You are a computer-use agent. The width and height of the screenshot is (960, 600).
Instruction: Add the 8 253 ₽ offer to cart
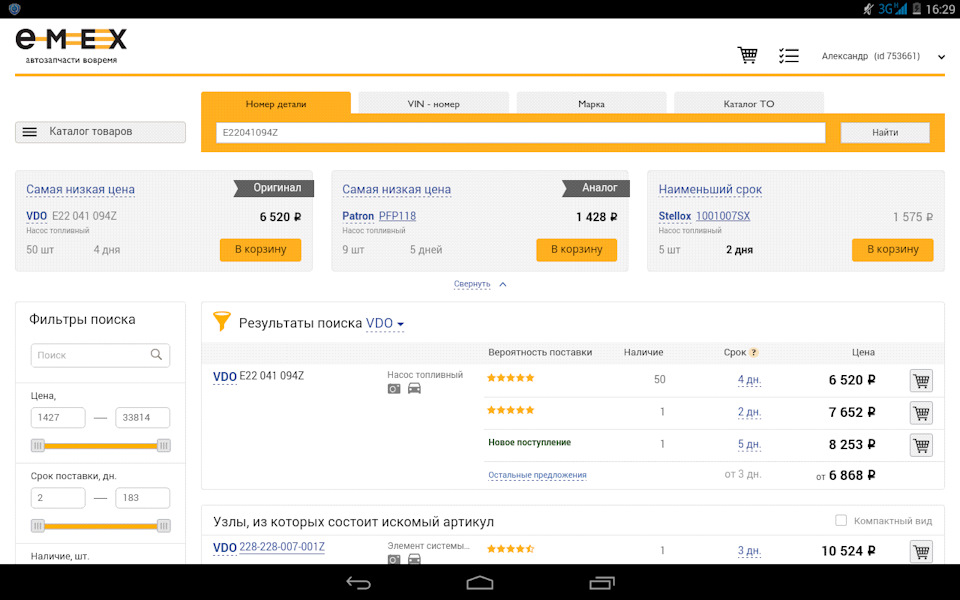(921, 445)
